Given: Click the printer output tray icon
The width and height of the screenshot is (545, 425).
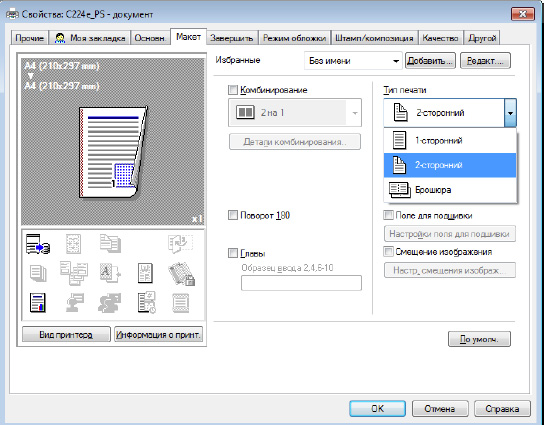Looking at the screenshot, I should (38, 244).
